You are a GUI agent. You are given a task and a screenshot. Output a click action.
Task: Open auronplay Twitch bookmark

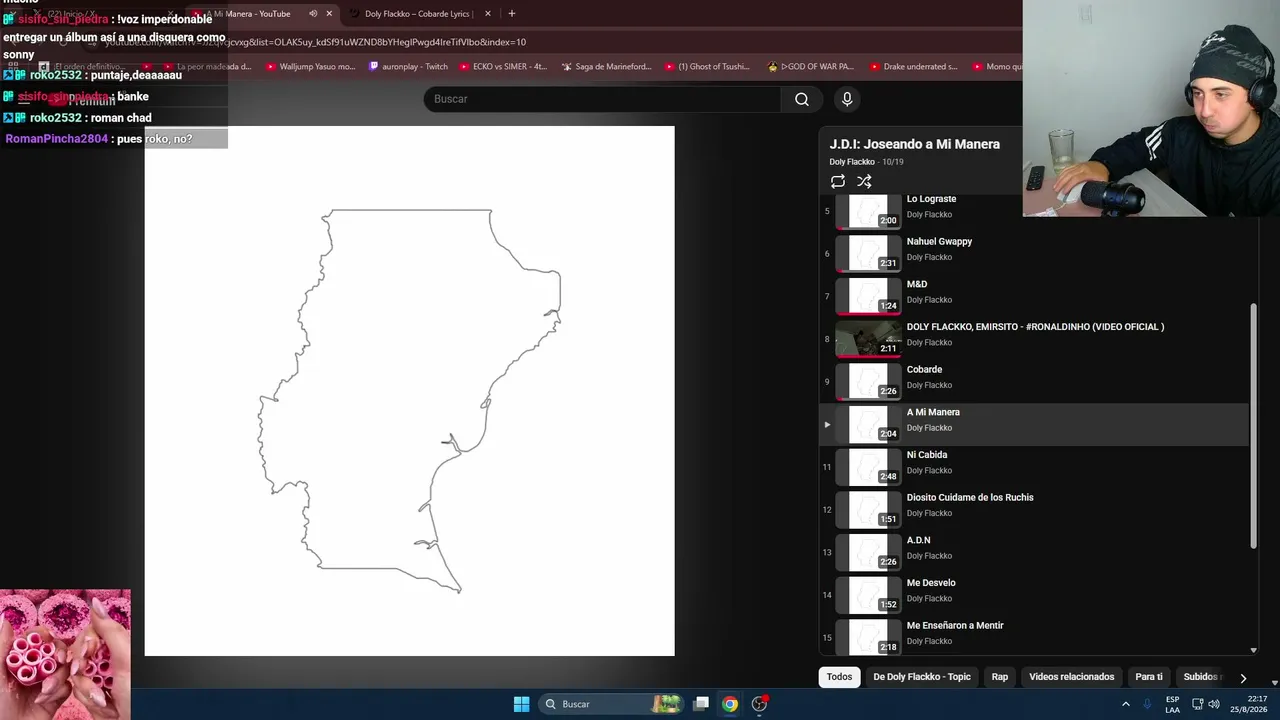click(408, 67)
